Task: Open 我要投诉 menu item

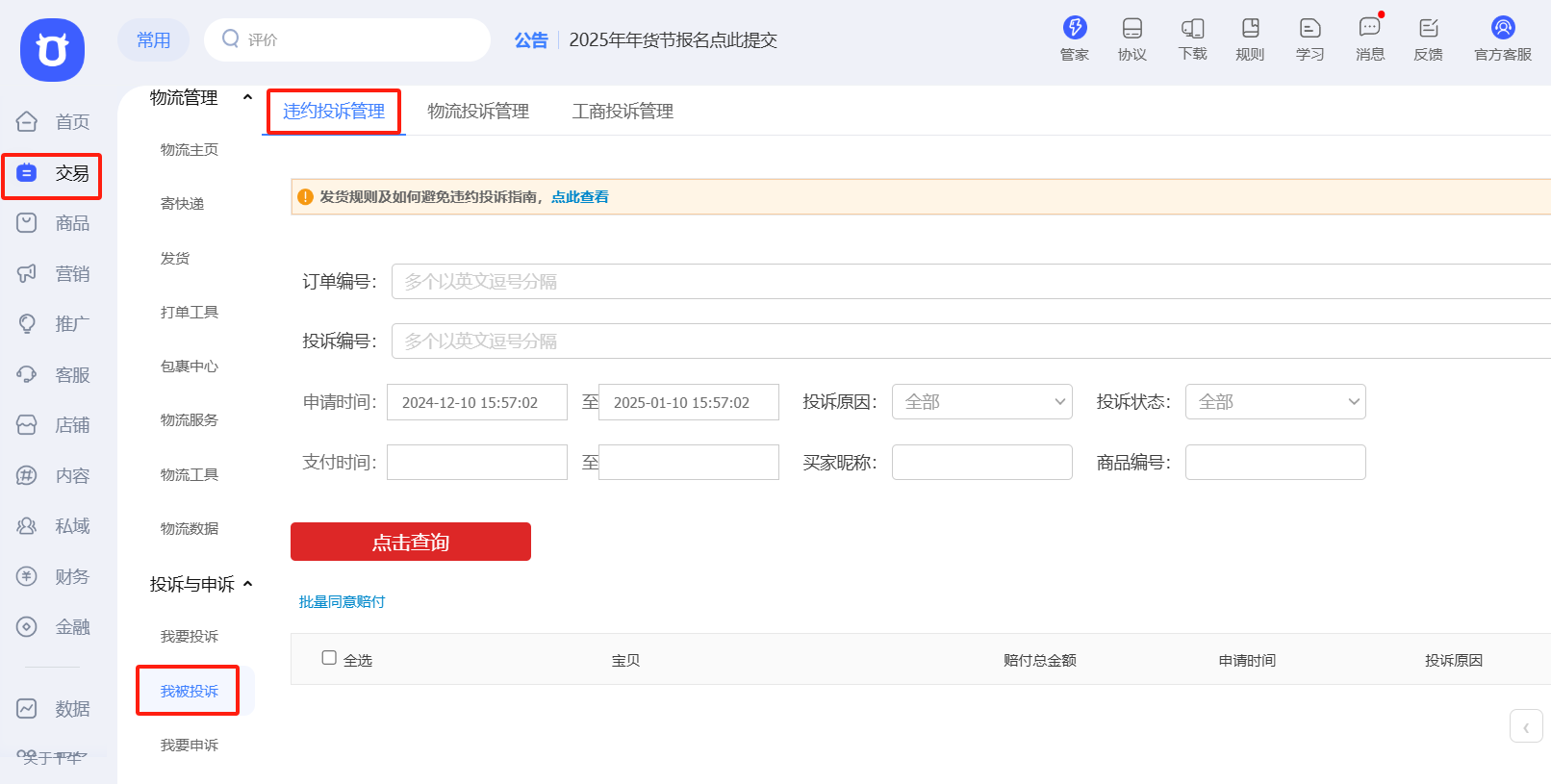Action: point(190,637)
